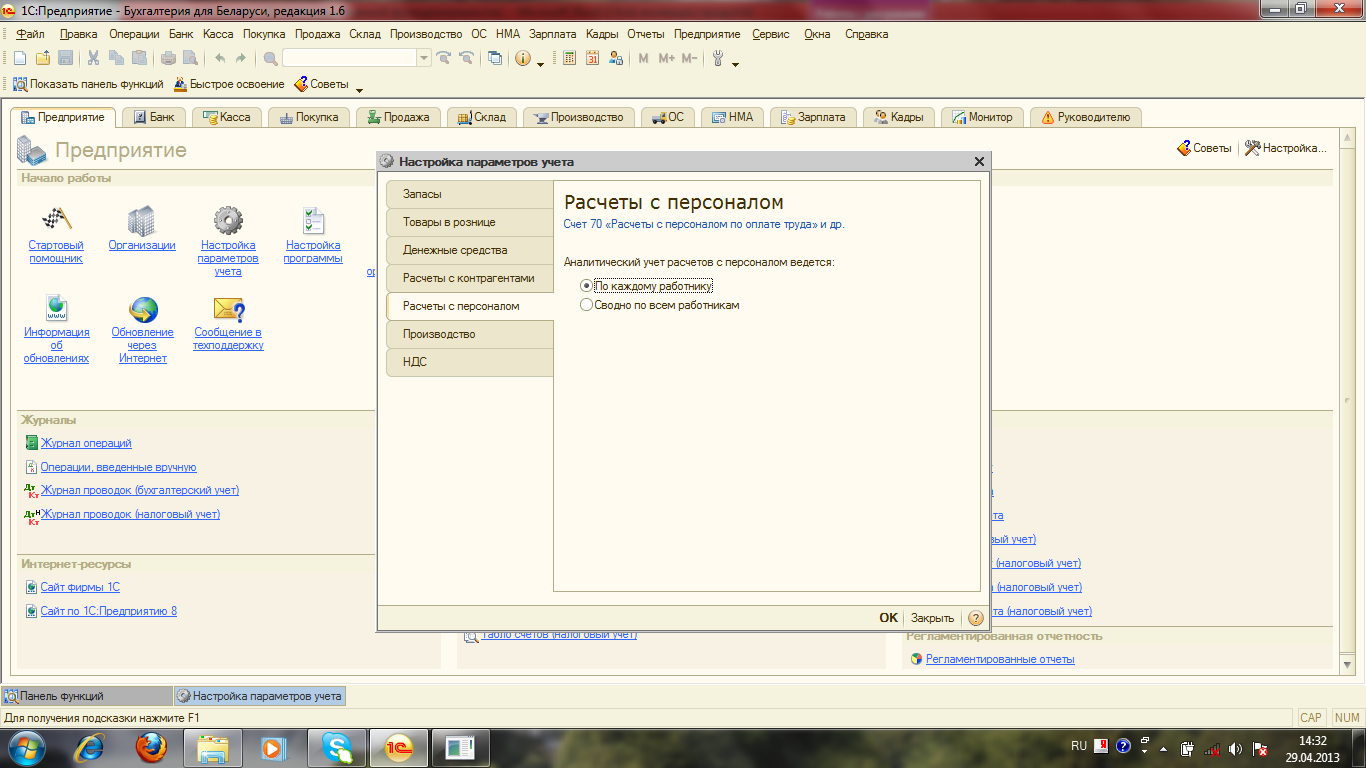Click the calculator toolbar icon
The width and height of the screenshot is (1366, 768).
pyautogui.click(x=570, y=58)
